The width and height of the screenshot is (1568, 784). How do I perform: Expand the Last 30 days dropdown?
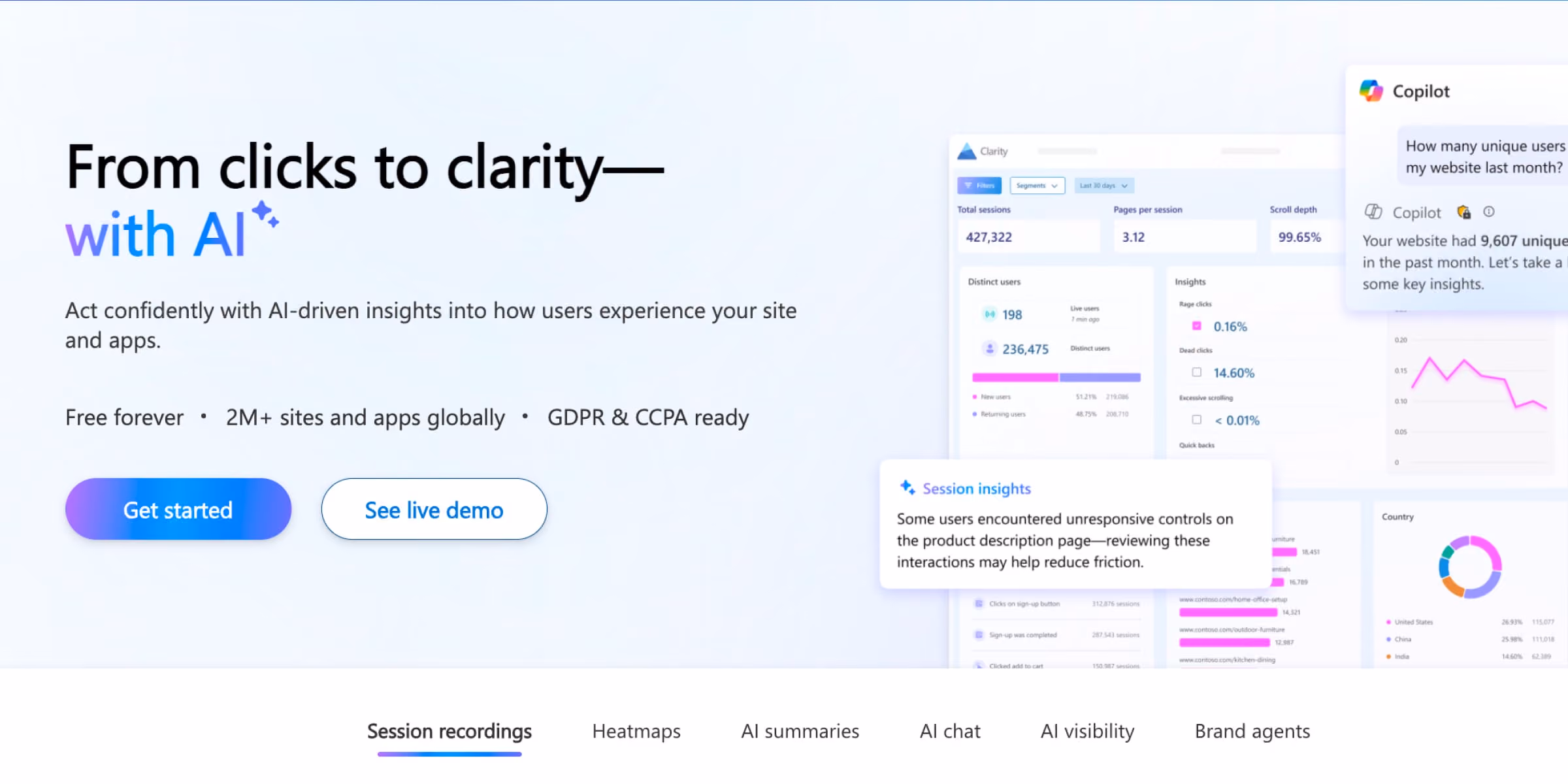(1104, 186)
